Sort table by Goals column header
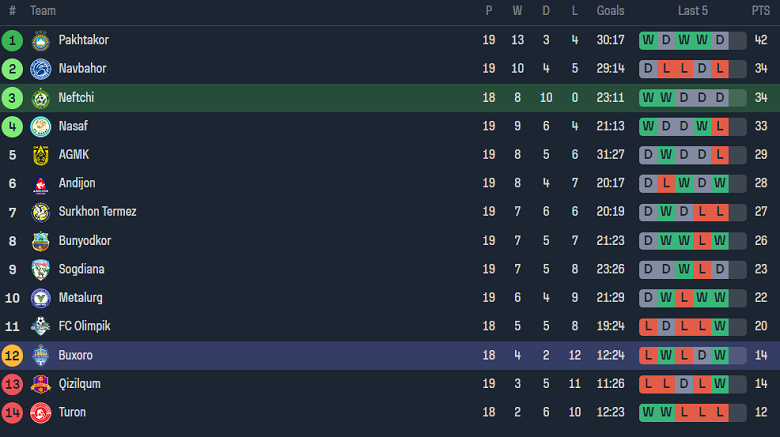 point(610,11)
